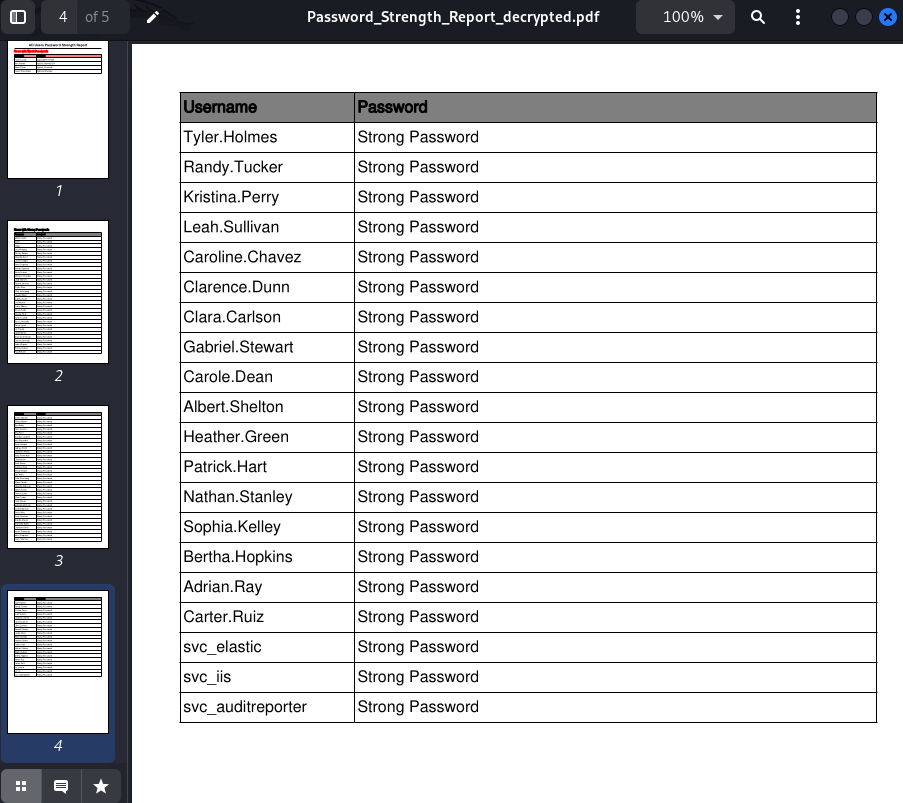This screenshot has width=903, height=803.
Task: Click the Password column header
Action: pos(616,107)
